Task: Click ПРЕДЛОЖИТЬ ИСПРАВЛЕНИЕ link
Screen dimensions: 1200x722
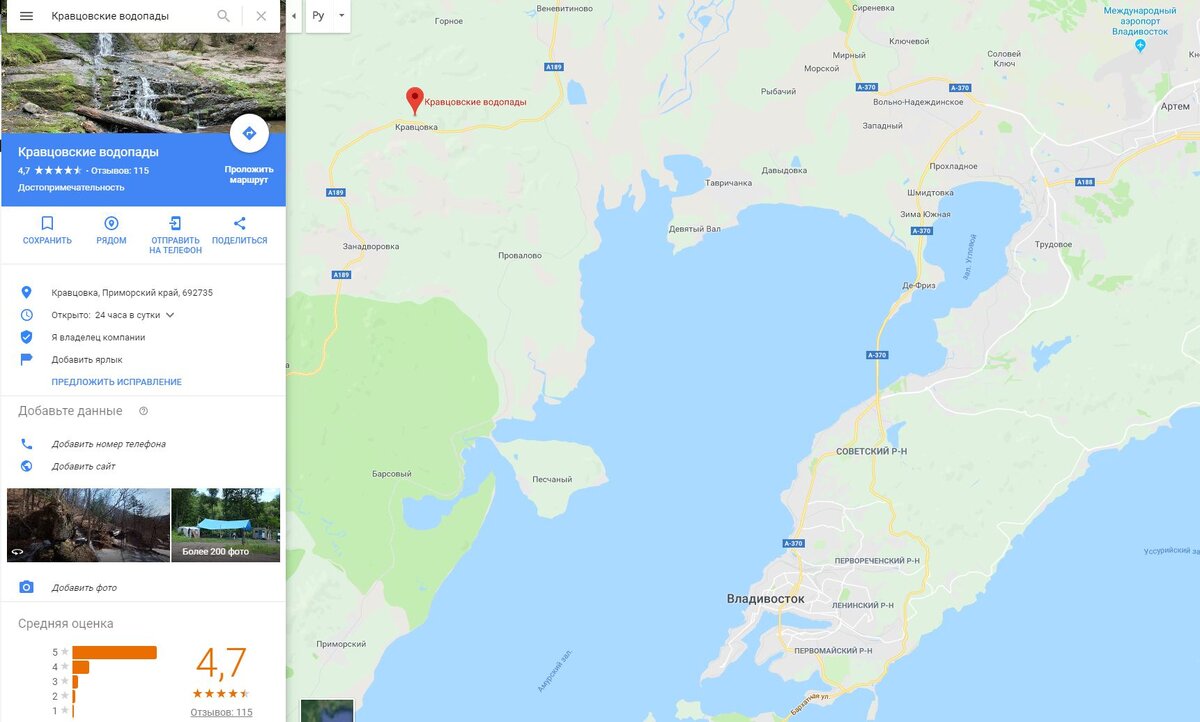Action: (x=117, y=382)
